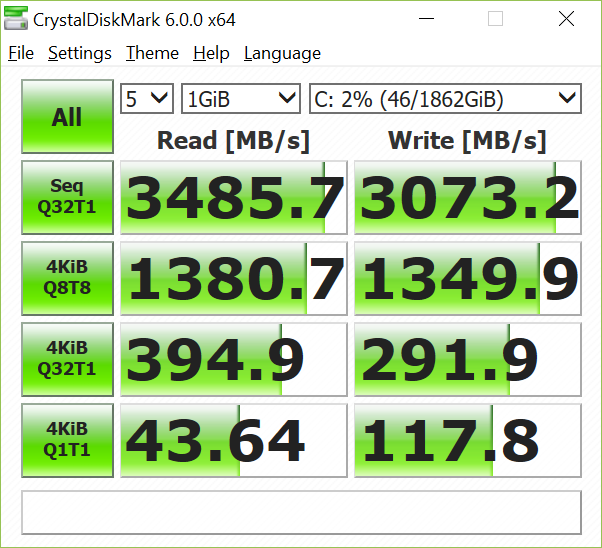Open the Language menu
Image resolution: width=602 pixels, height=548 pixels.
(x=282, y=53)
